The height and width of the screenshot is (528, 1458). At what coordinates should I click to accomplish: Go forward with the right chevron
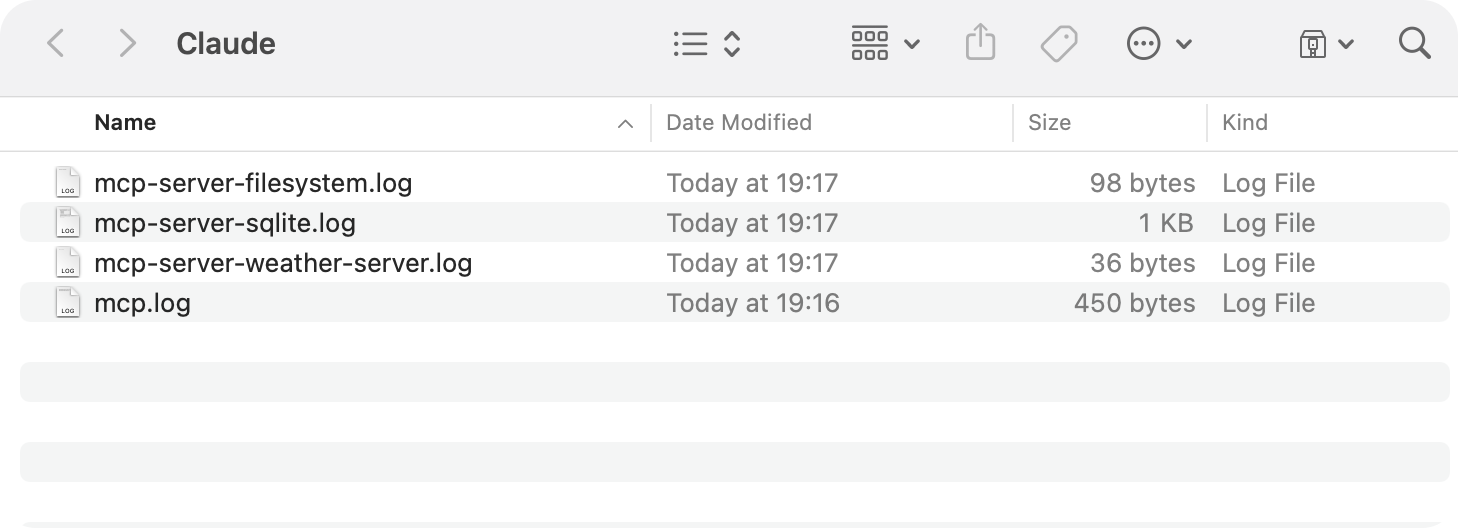coord(127,43)
